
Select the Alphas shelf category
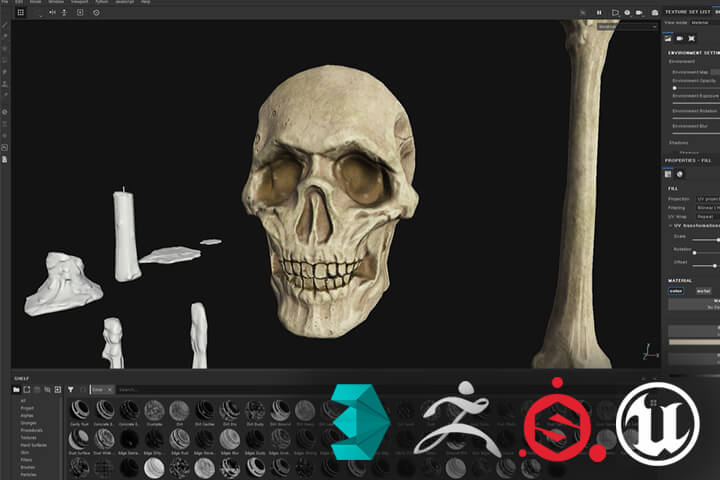tap(27, 415)
